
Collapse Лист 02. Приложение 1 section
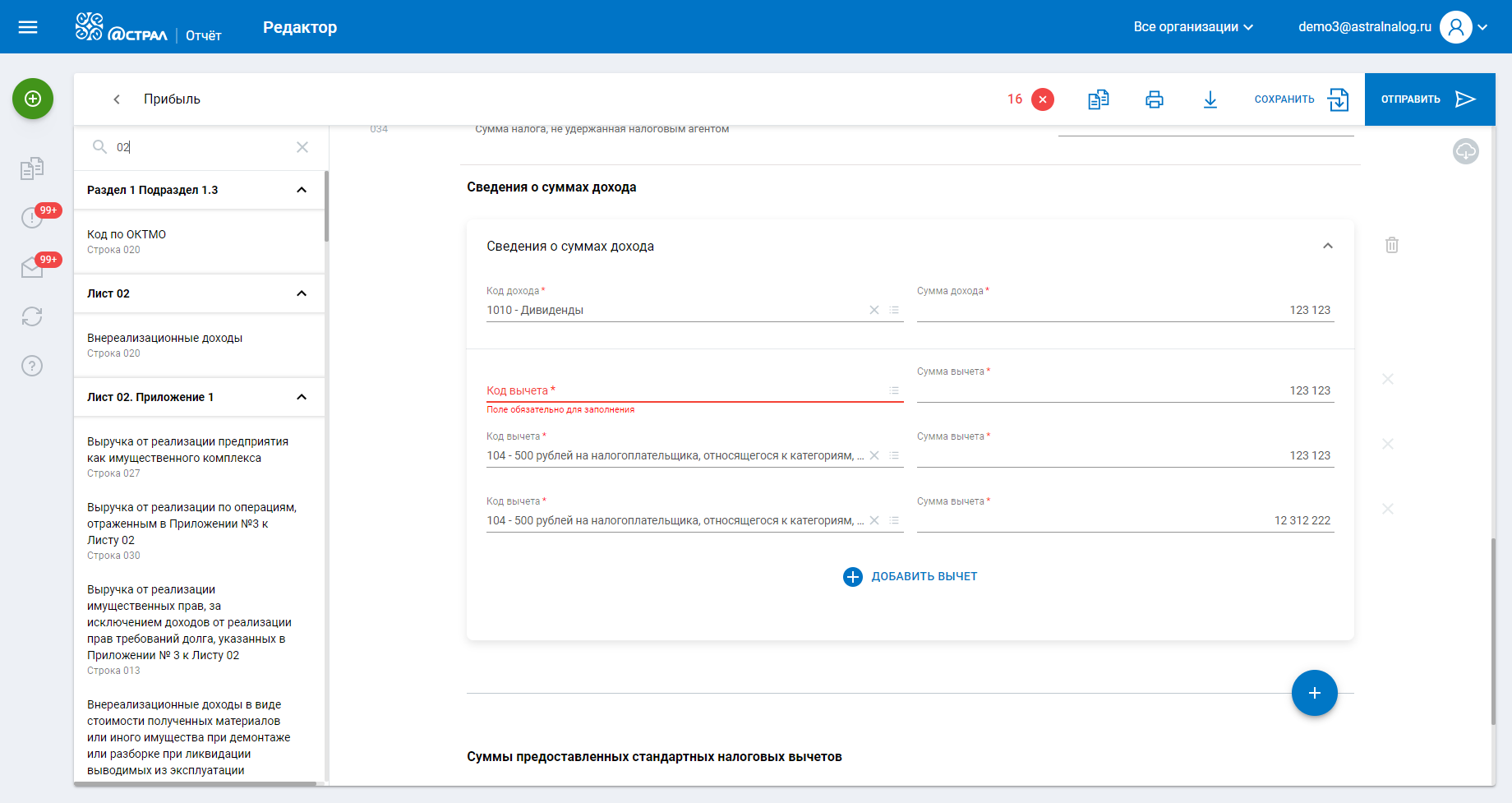(x=302, y=397)
